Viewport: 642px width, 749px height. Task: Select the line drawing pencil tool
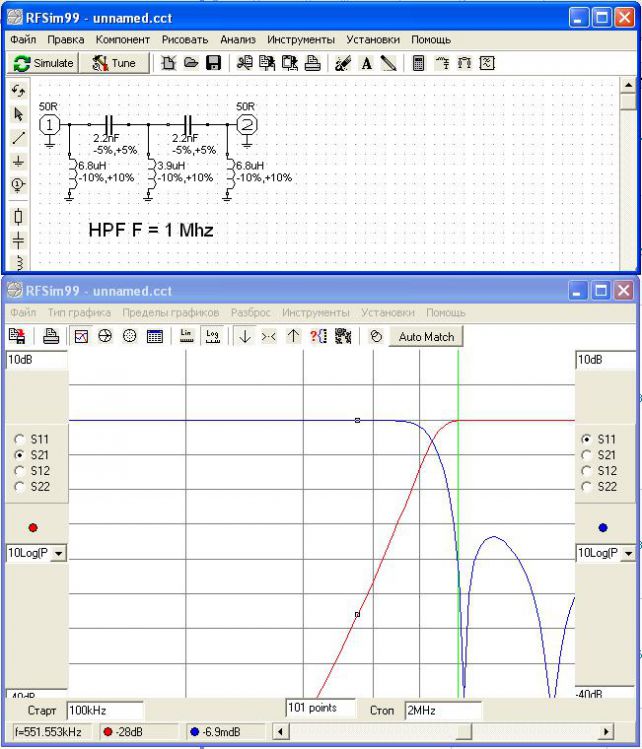click(x=389, y=63)
